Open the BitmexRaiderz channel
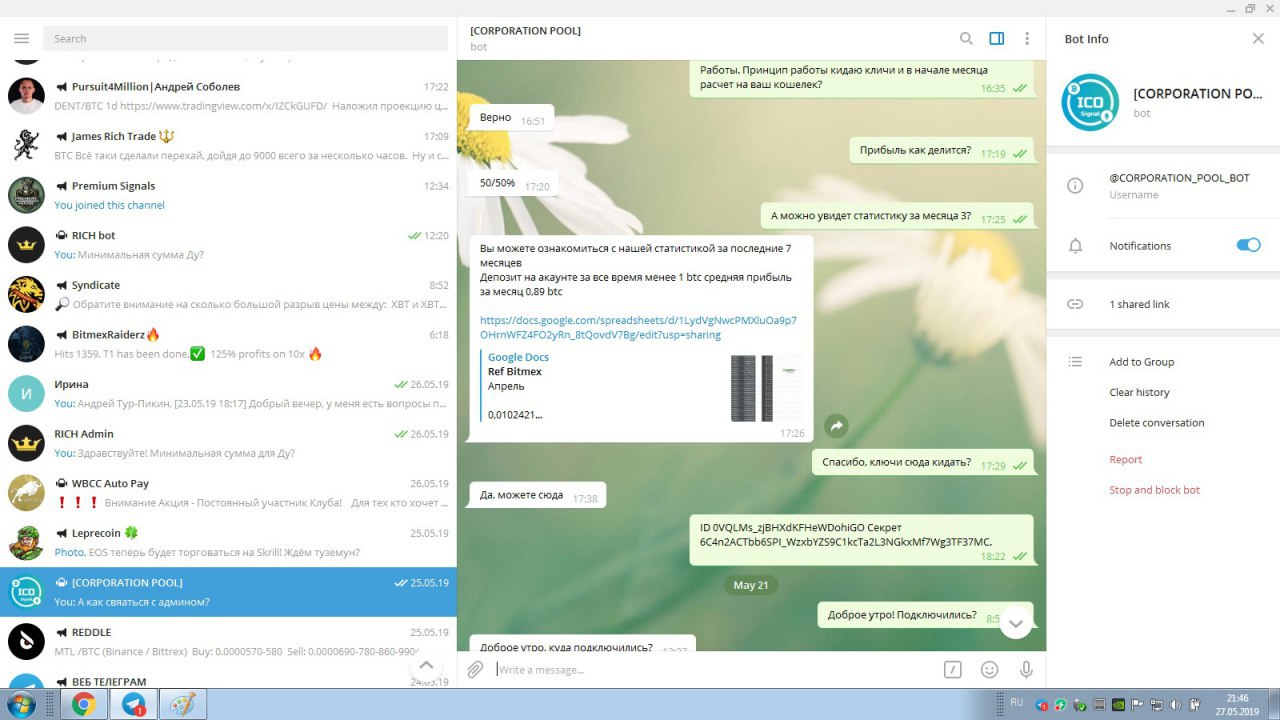 coord(228,344)
